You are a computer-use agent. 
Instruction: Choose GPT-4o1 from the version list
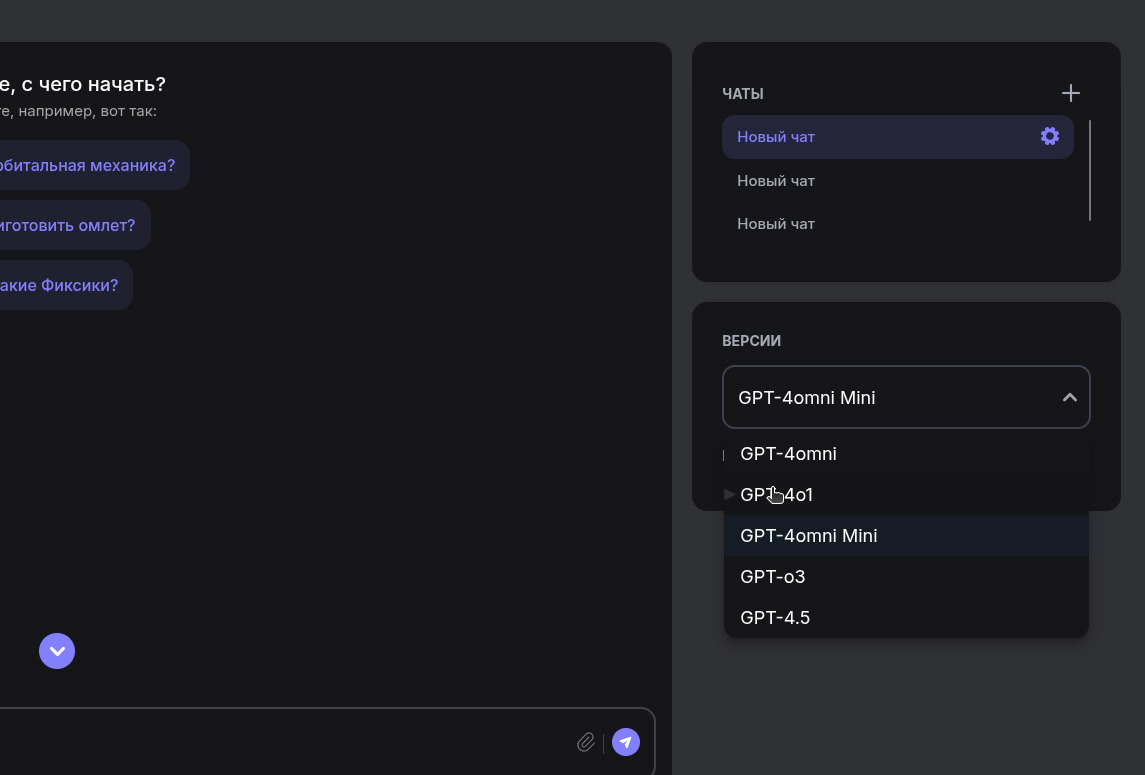[906, 495]
